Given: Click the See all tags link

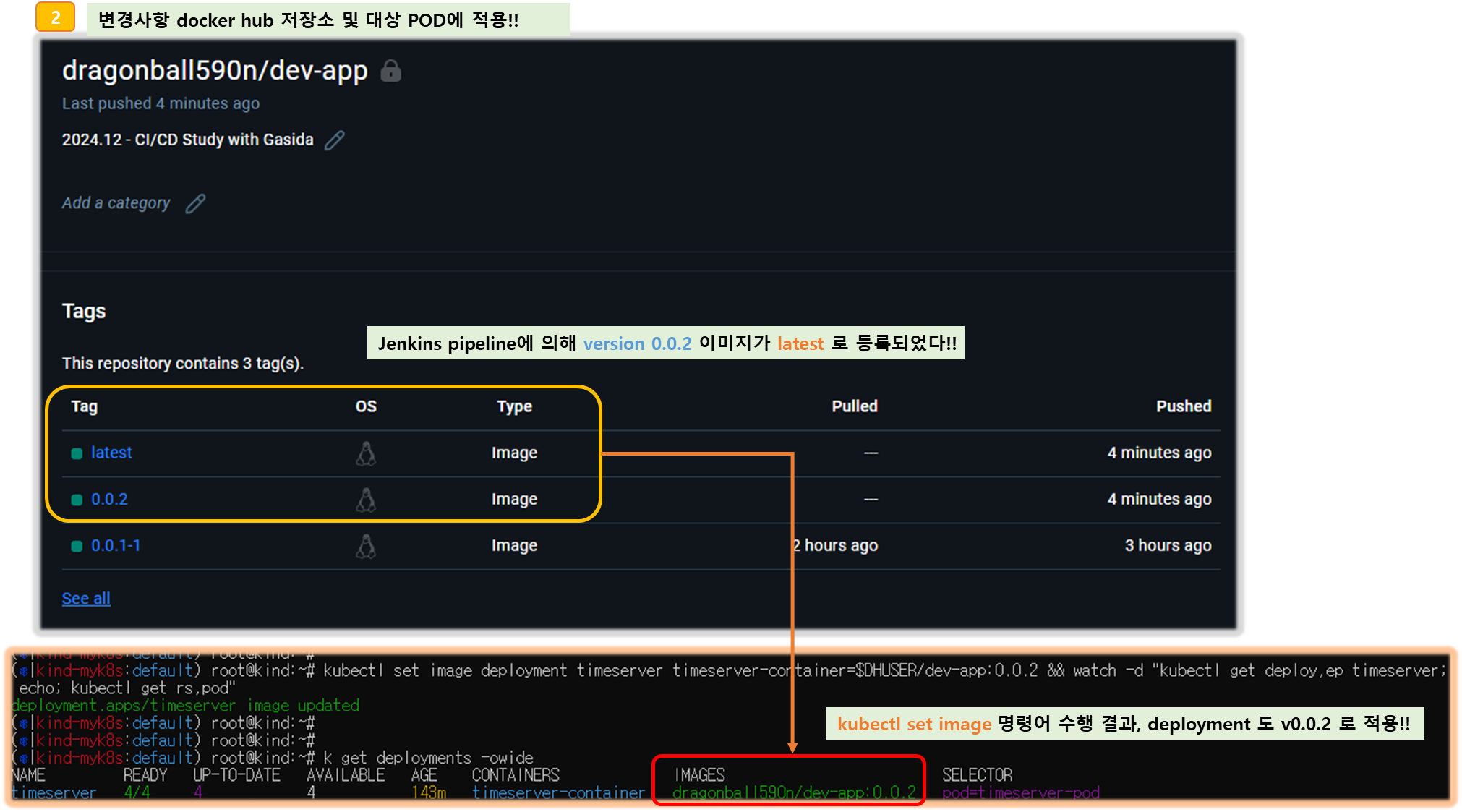Looking at the screenshot, I should 86,598.
